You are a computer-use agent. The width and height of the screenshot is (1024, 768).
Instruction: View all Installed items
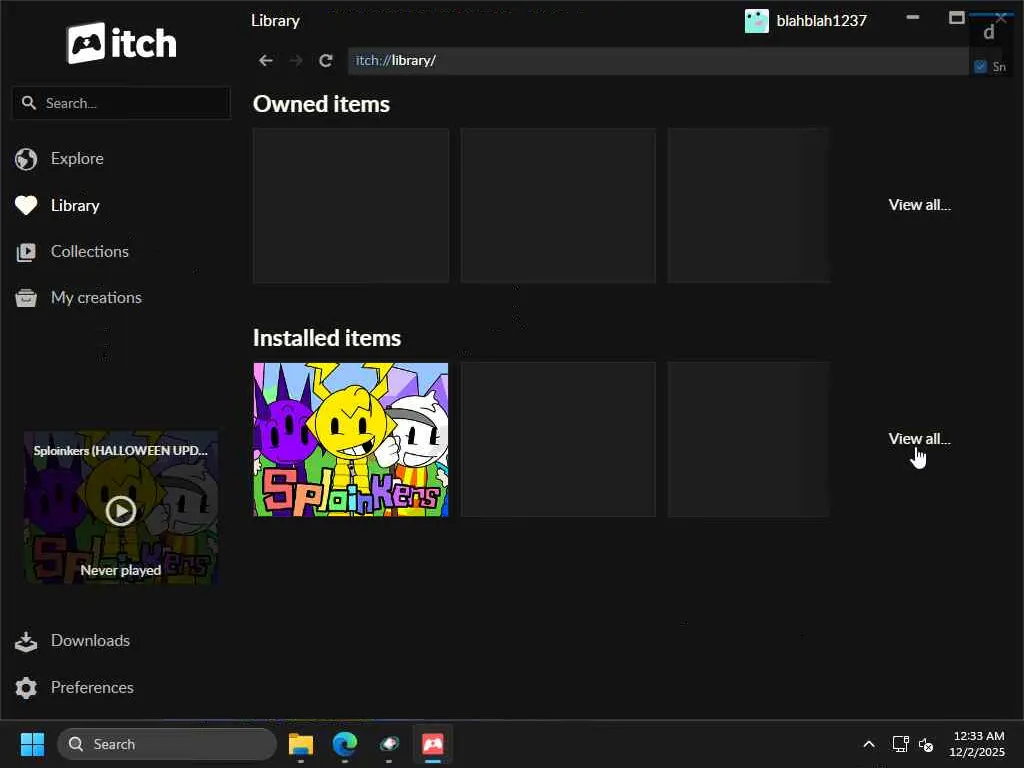pos(919,439)
